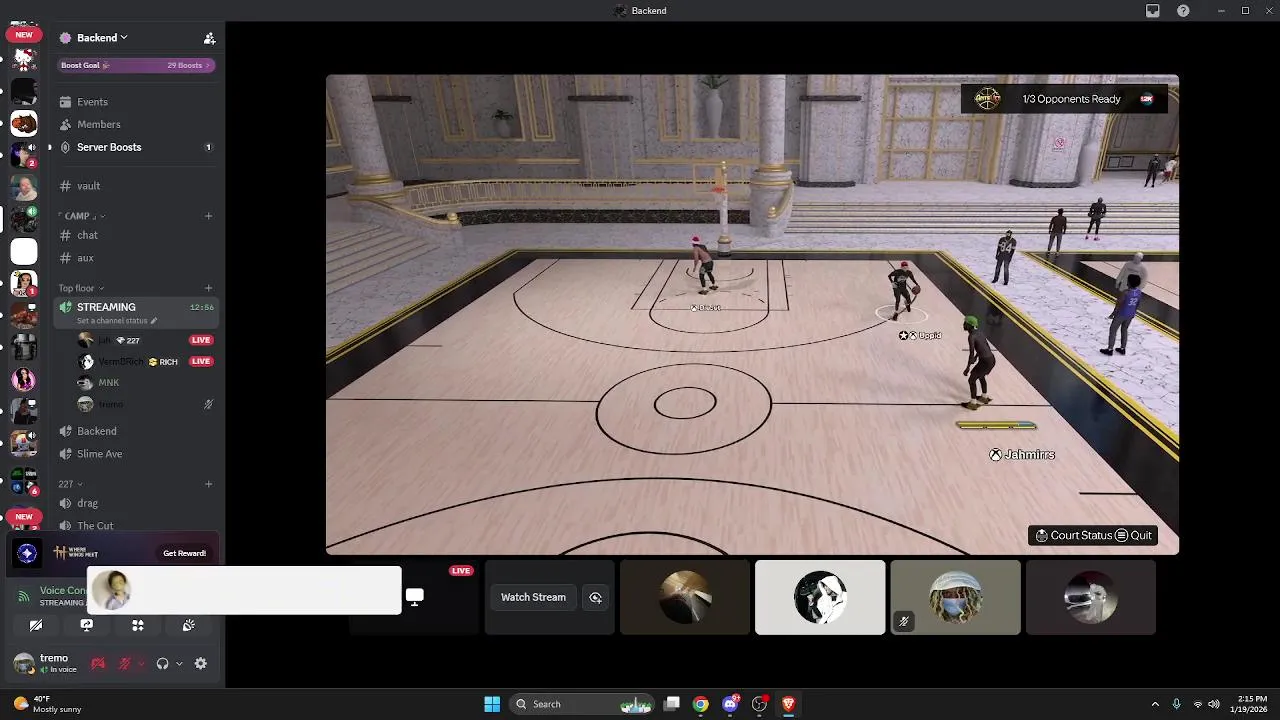Open the activities launcher icon
This screenshot has width=1280, height=720.
(x=138, y=625)
